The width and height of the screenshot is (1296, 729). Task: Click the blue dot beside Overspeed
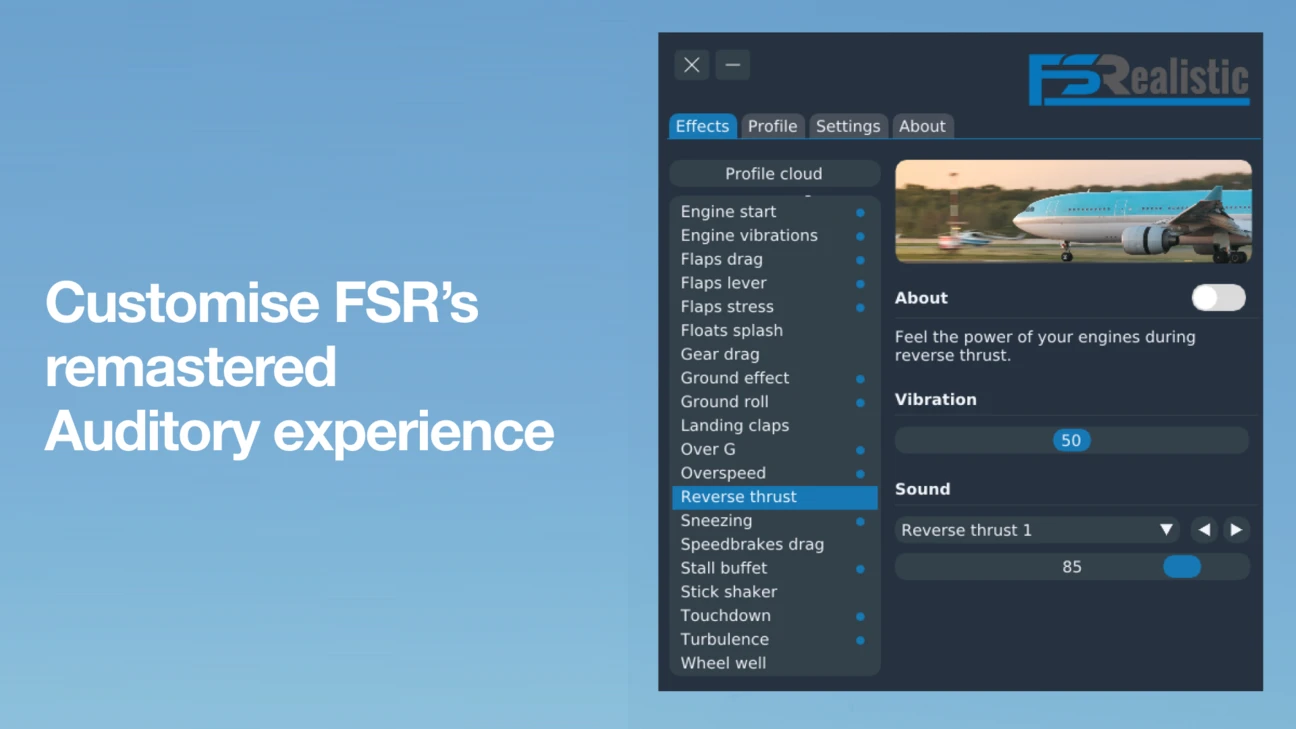coord(860,474)
